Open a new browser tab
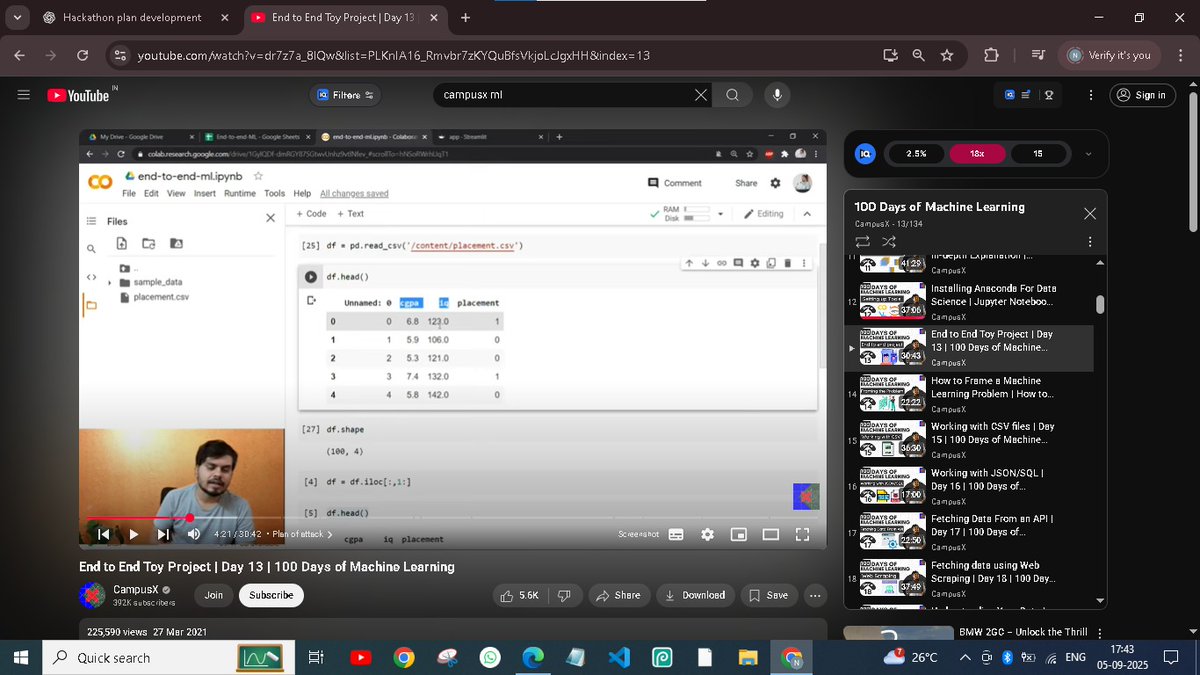1200x675 pixels. (465, 17)
